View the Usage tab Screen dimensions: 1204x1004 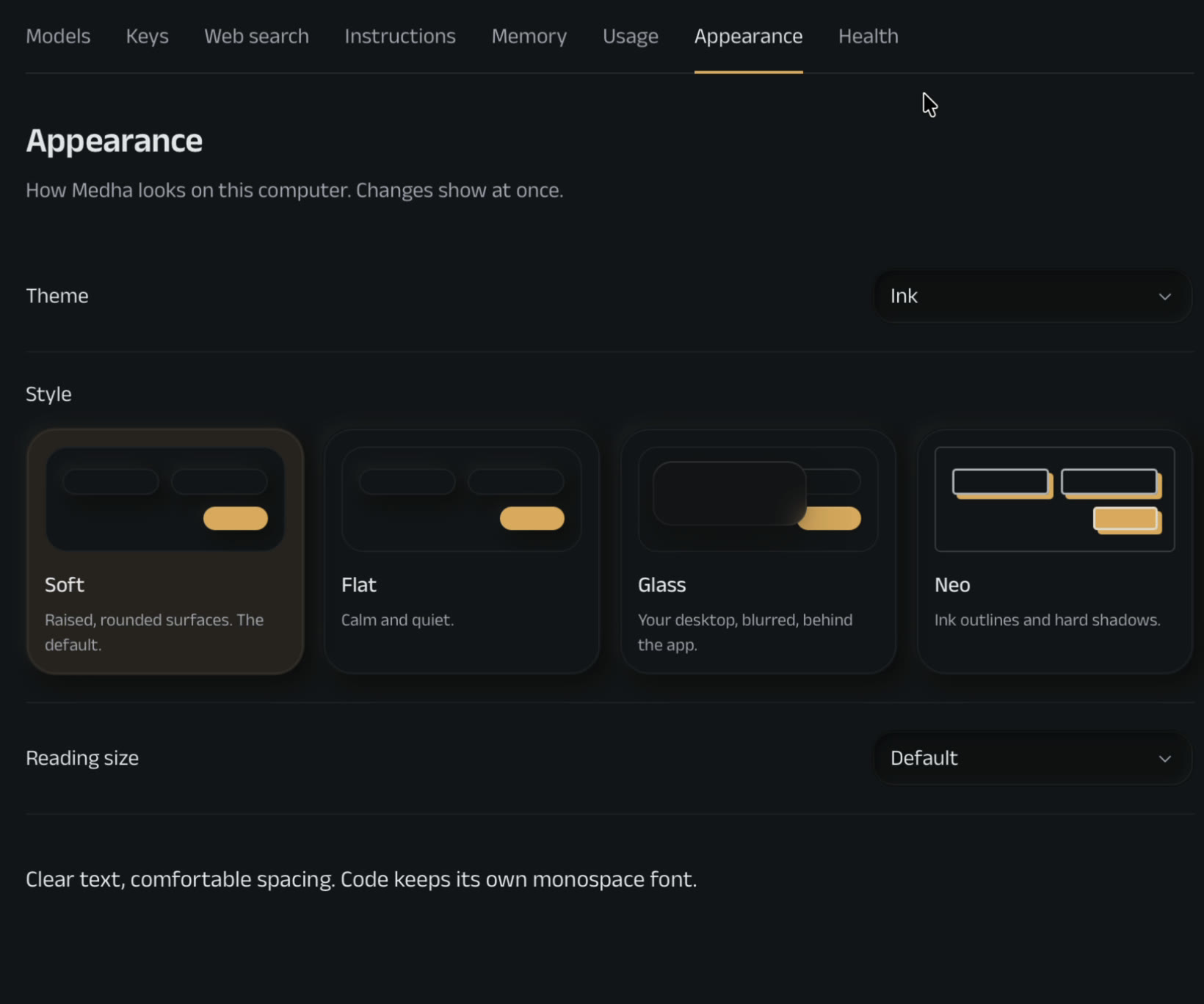(631, 36)
